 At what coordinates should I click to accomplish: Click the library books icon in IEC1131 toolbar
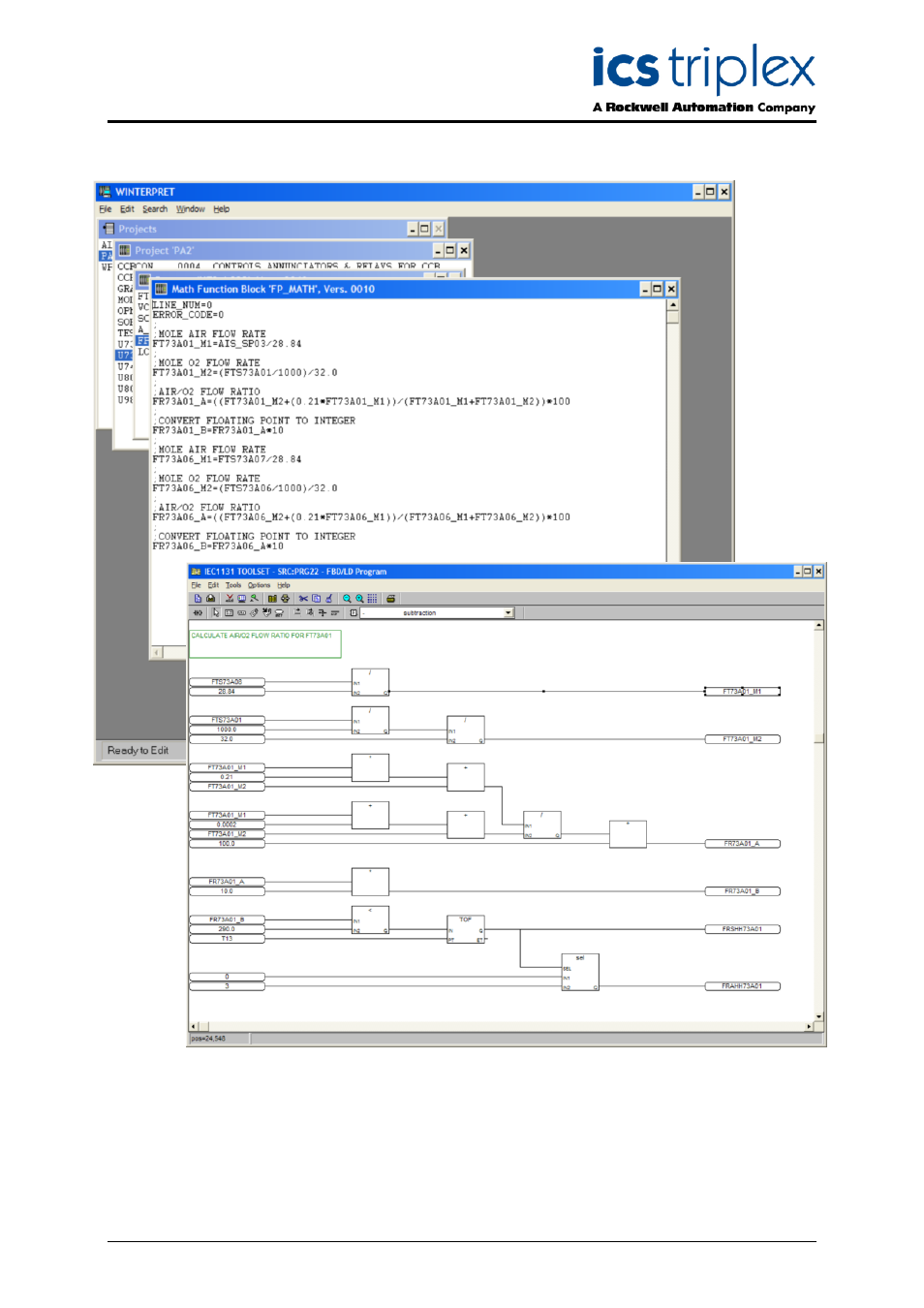click(x=272, y=598)
